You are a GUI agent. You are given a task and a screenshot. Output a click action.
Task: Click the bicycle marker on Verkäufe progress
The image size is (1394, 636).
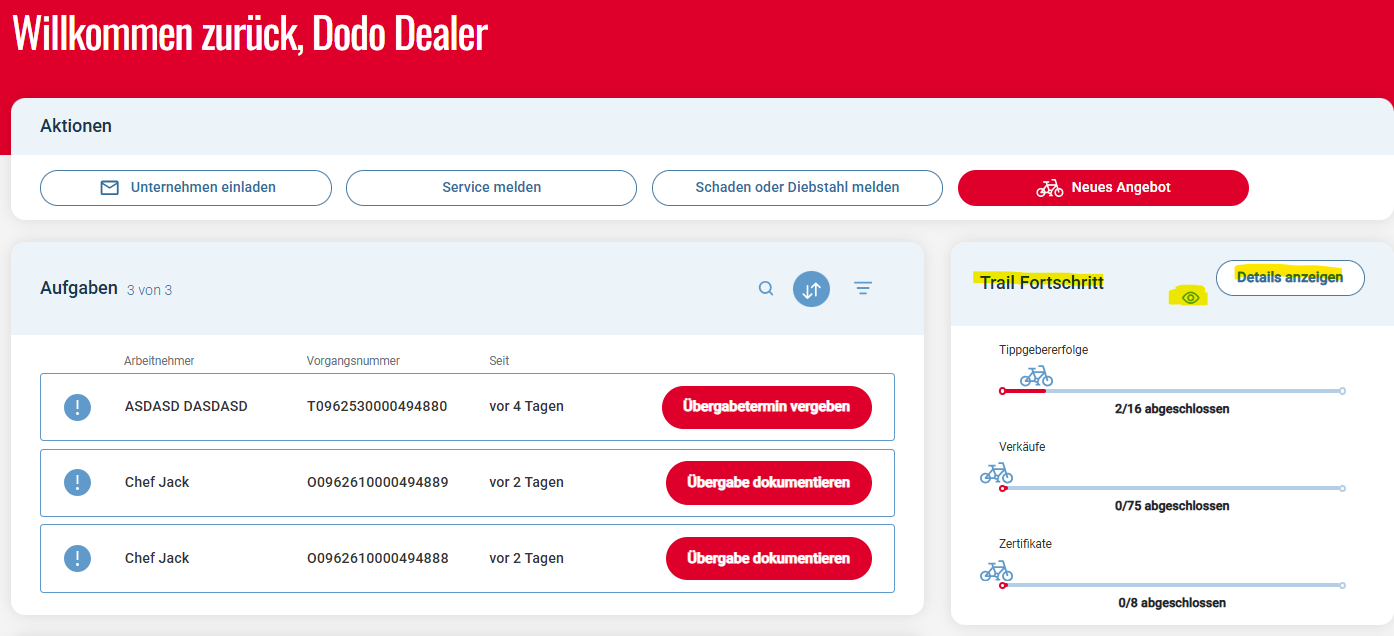[x=996, y=473]
